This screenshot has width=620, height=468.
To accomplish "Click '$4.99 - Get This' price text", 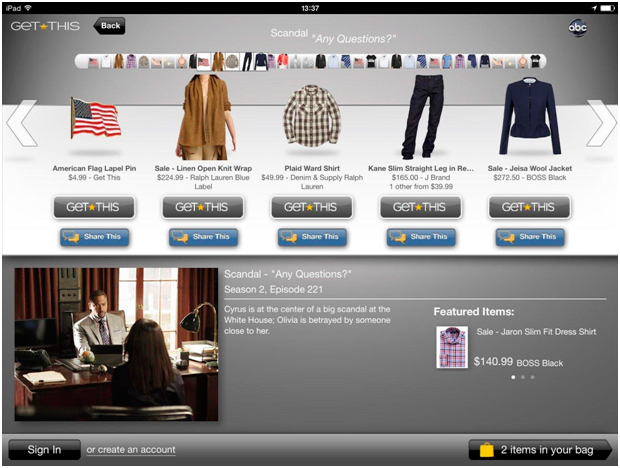I will (94, 177).
